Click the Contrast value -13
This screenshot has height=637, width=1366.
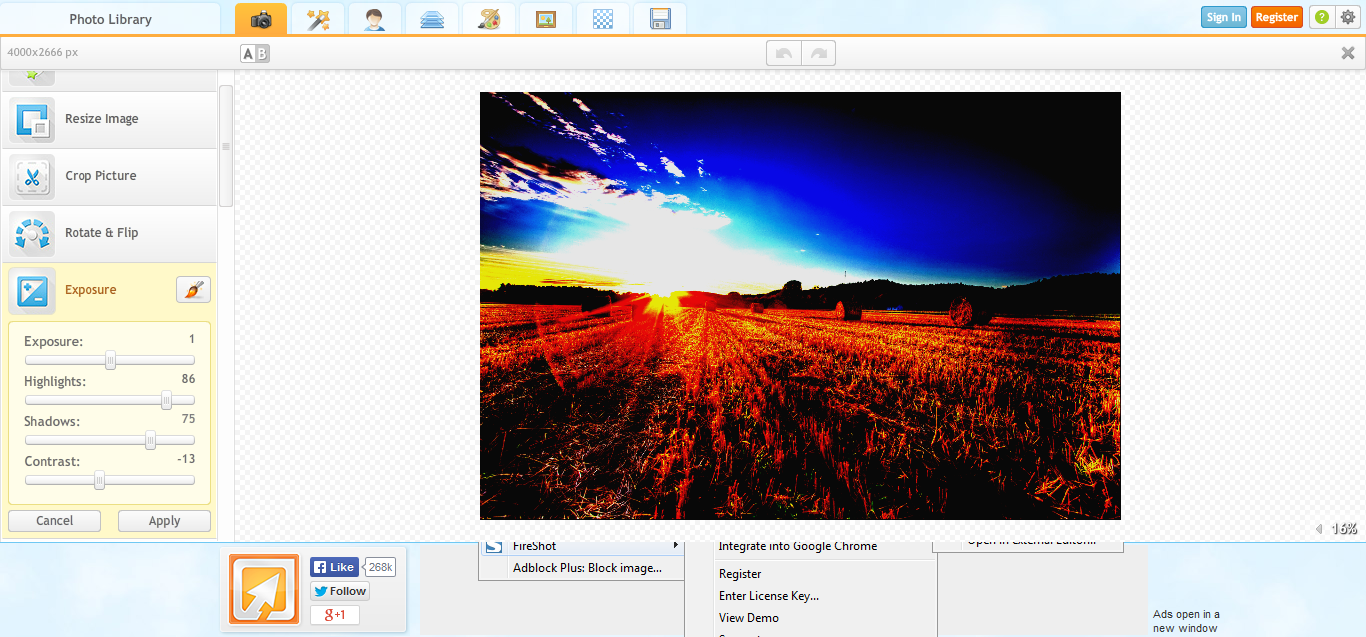(185, 460)
